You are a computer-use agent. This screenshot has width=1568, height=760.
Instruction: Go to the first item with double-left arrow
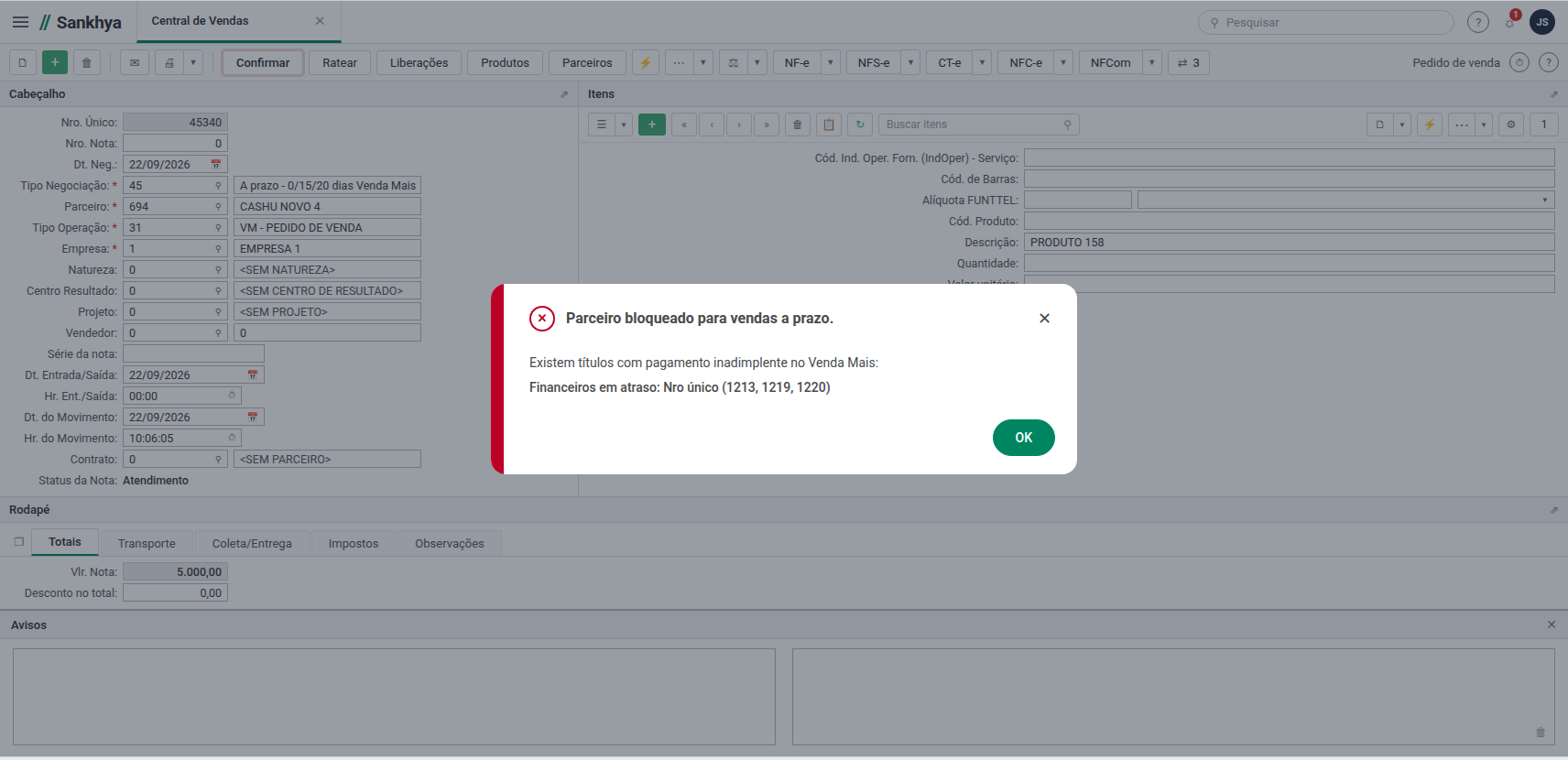pos(684,125)
